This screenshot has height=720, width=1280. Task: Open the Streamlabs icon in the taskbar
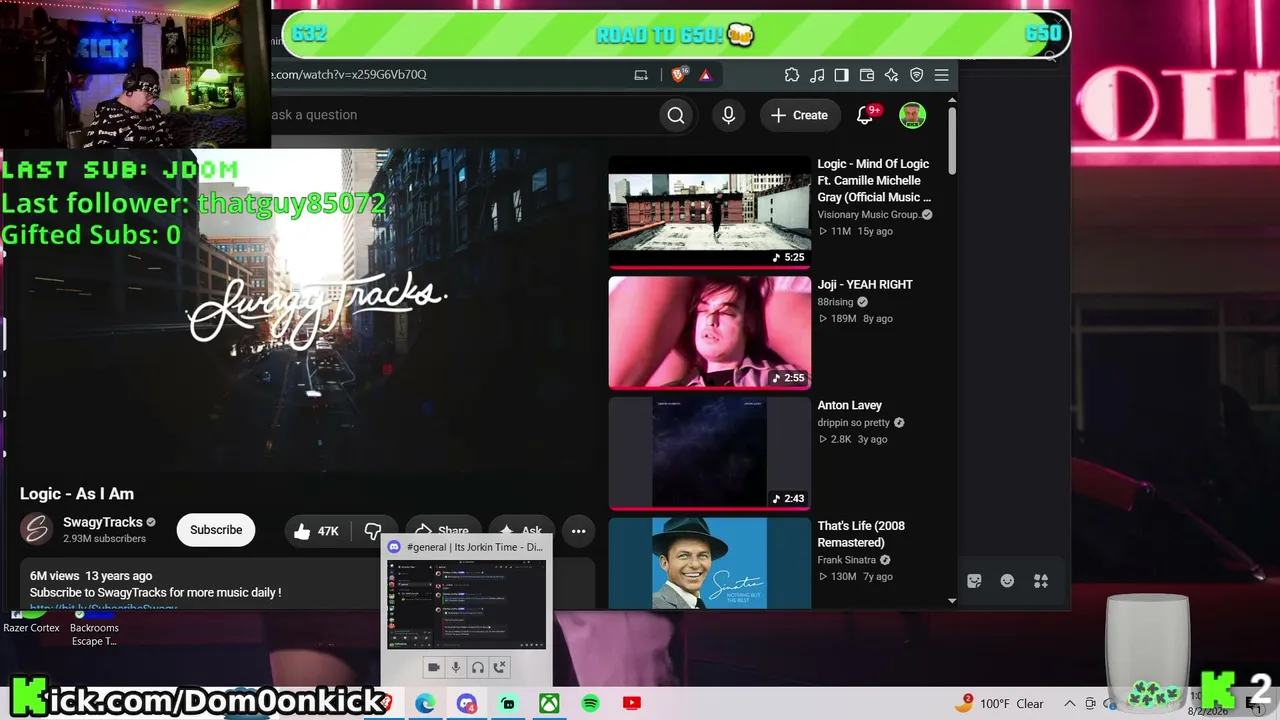point(508,704)
